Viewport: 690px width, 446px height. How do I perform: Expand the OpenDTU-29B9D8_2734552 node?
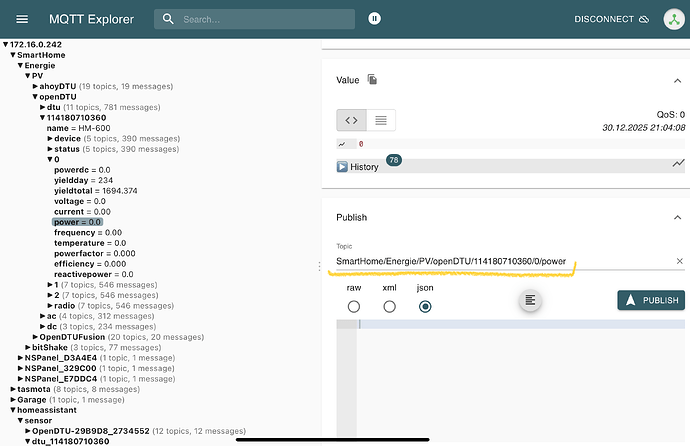[28, 431]
